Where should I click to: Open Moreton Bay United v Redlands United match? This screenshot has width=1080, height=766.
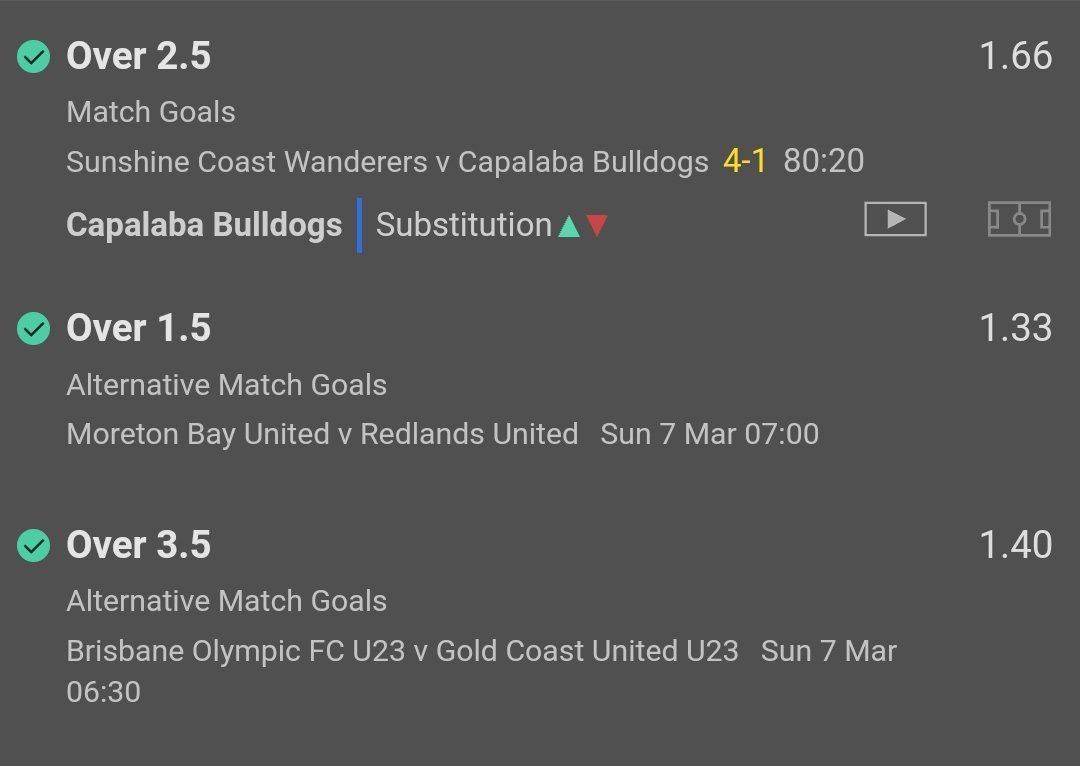click(x=322, y=434)
